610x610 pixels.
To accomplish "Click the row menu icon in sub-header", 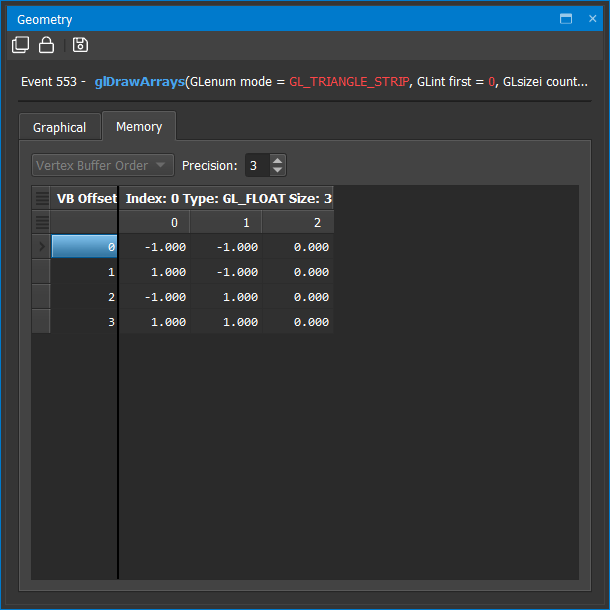I will (x=42, y=222).
